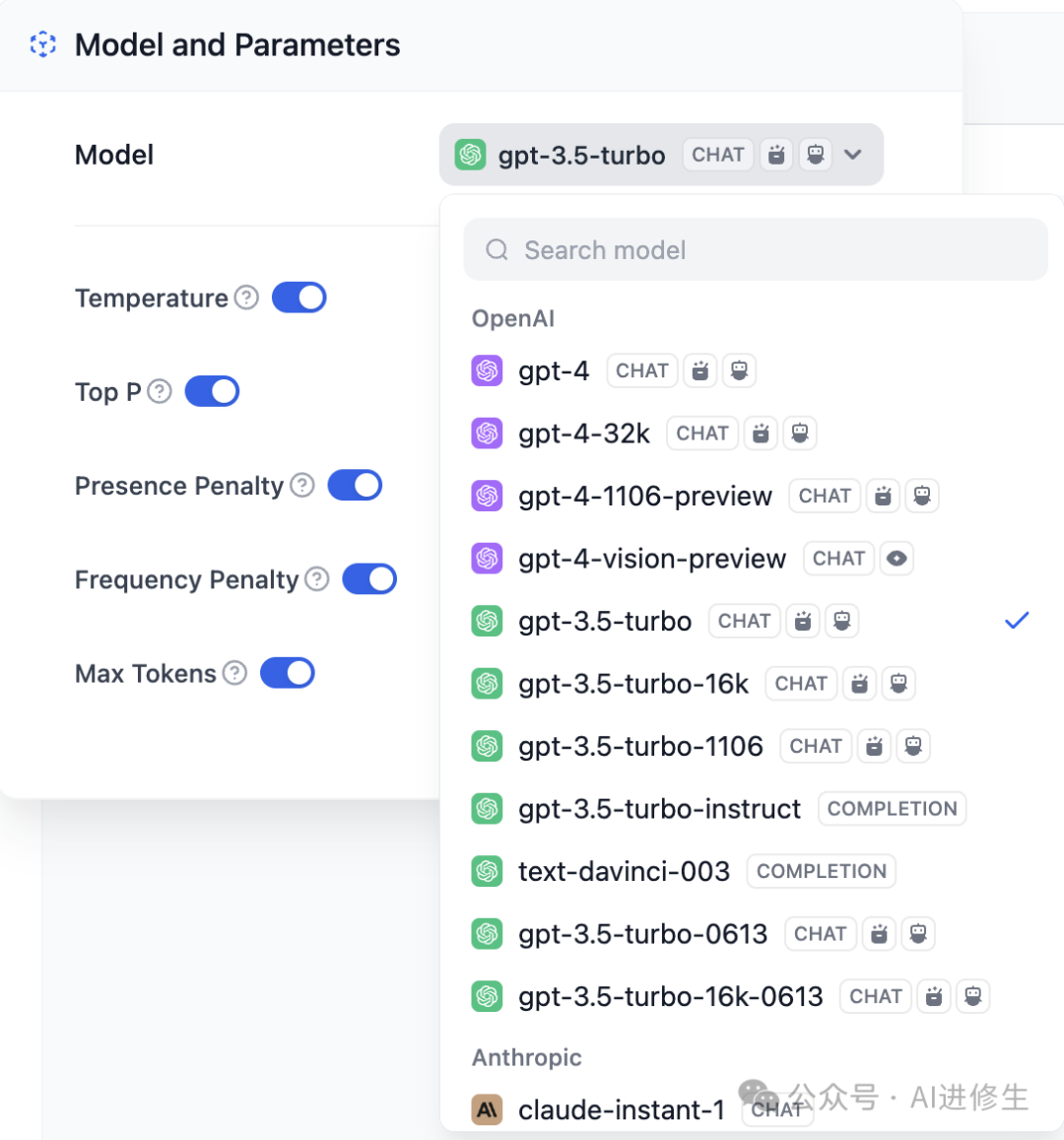Click the magnifier icon in model search
Image resolution: width=1064 pixels, height=1140 pixels.
(x=497, y=250)
